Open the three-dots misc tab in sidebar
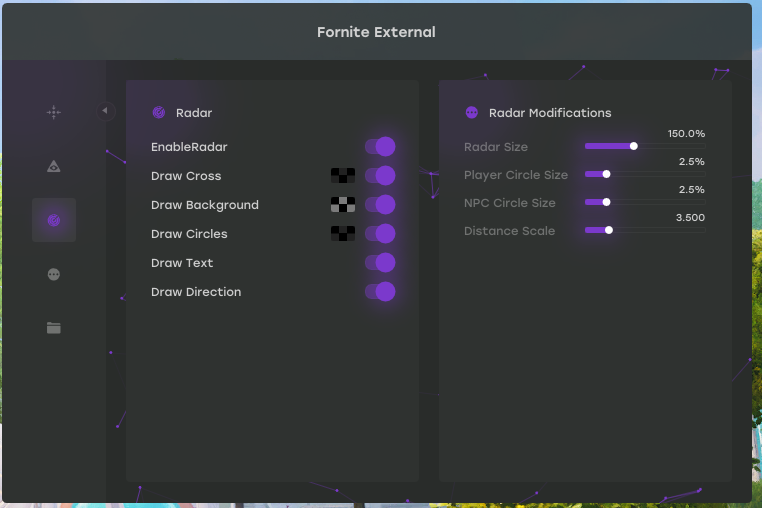Screen dimensions: 762x508 point(53,274)
